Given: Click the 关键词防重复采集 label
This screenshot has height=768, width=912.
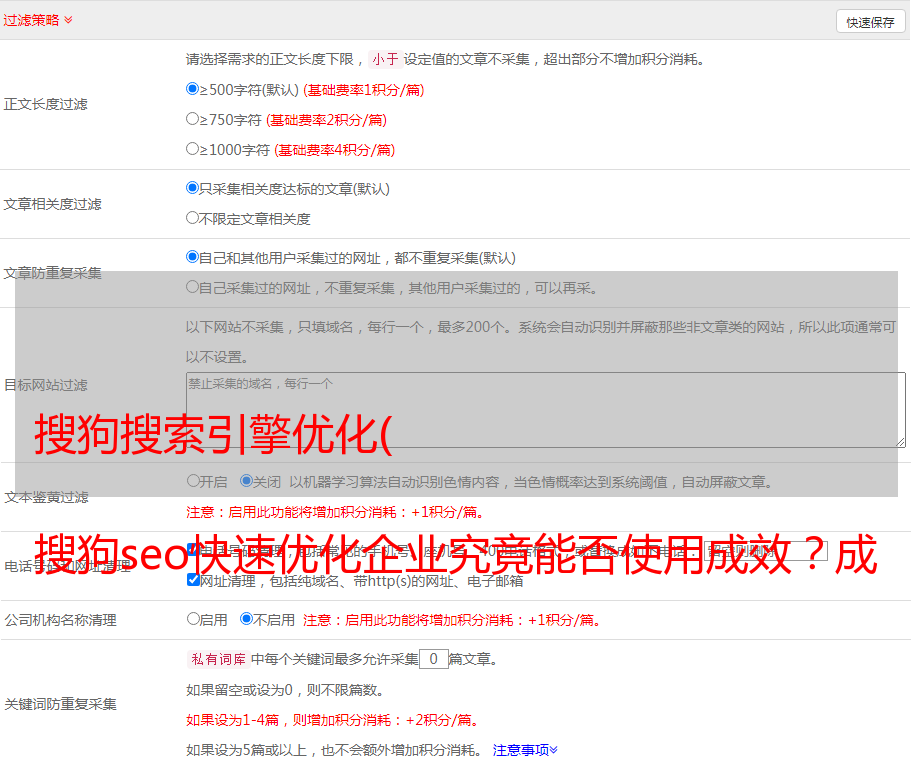Looking at the screenshot, I should (x=60, y=704).
